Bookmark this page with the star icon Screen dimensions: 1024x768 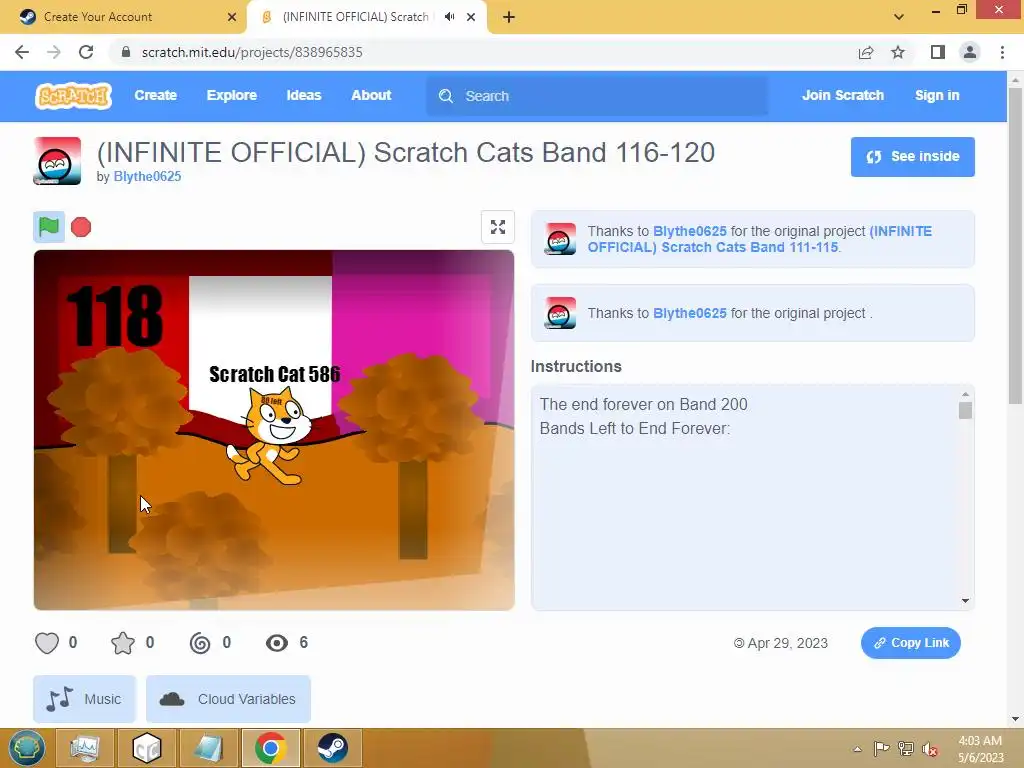898,52
